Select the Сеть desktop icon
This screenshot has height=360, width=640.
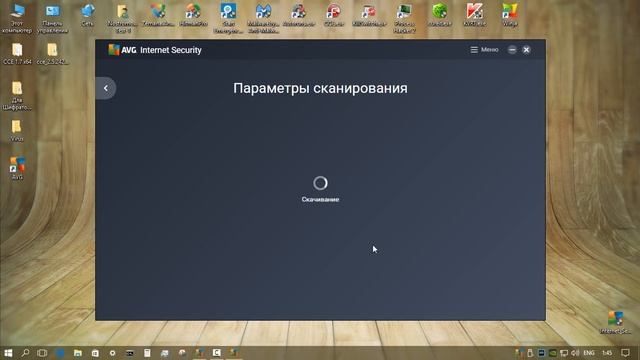[87, 16]
